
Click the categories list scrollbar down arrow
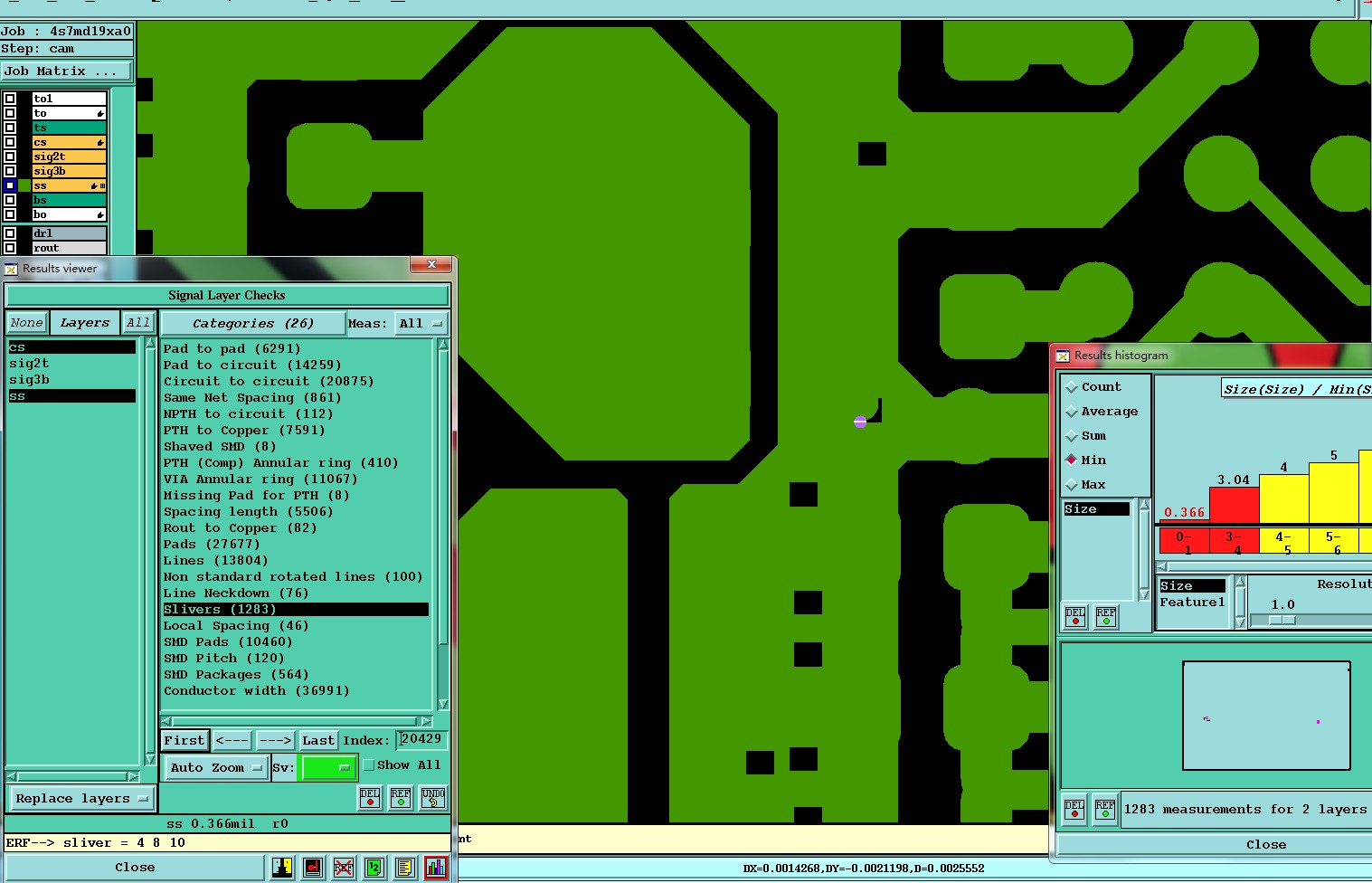coord(443,705)
